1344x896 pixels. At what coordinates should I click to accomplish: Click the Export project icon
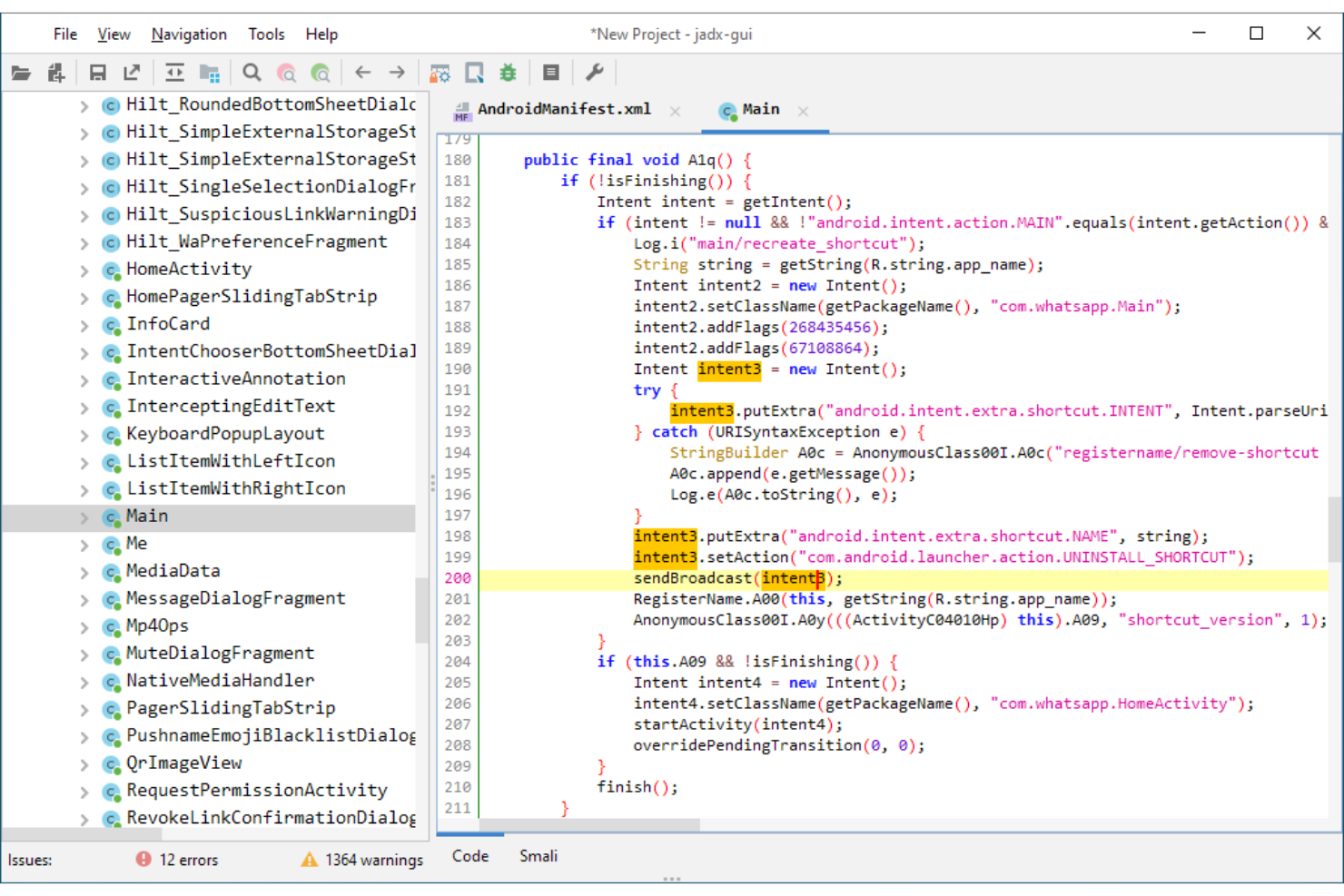pyautogui.click(x=133, y=73)
